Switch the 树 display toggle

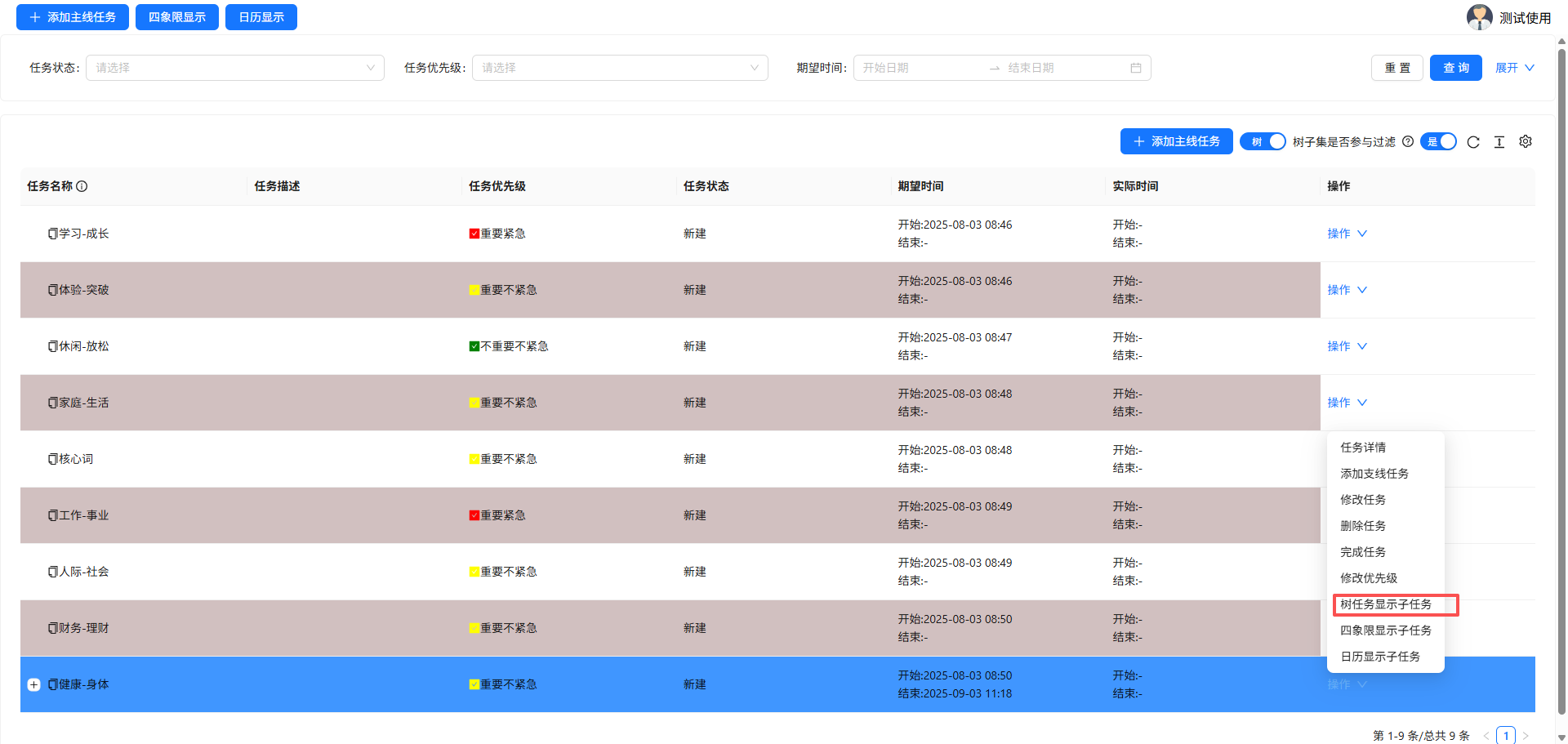point(1263,141)
